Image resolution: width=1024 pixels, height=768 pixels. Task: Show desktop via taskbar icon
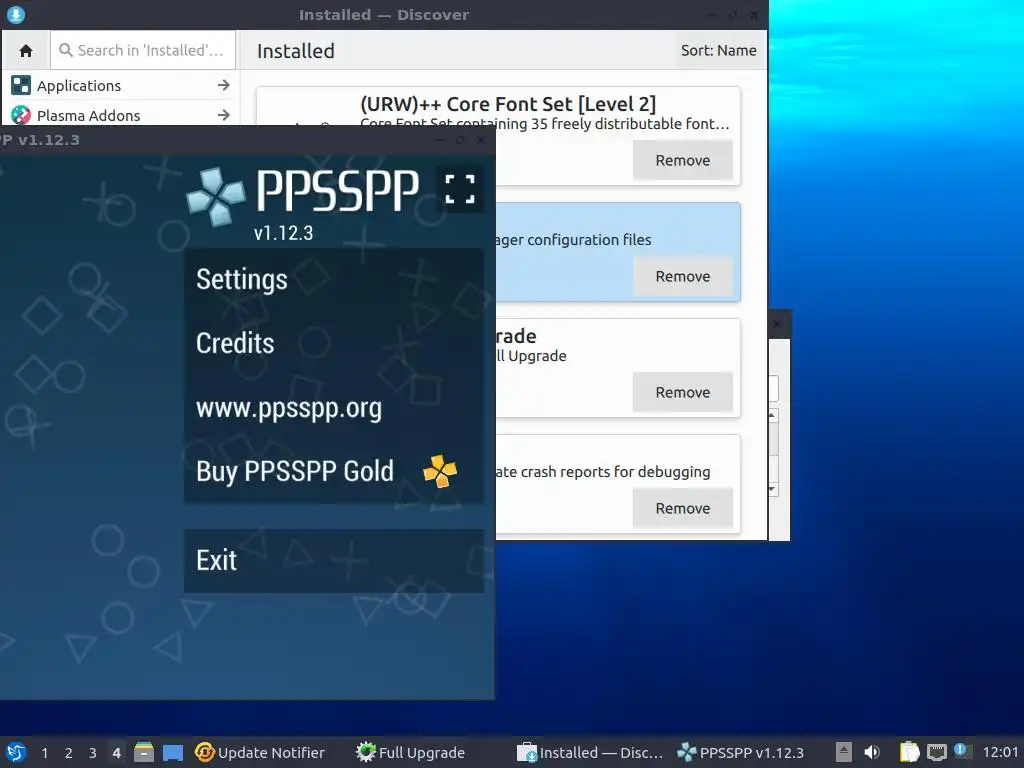pos(172,753)
